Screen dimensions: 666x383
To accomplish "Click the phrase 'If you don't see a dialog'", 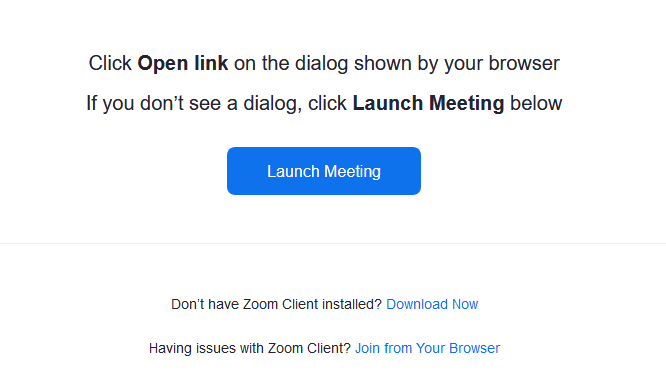I will 194,103.
